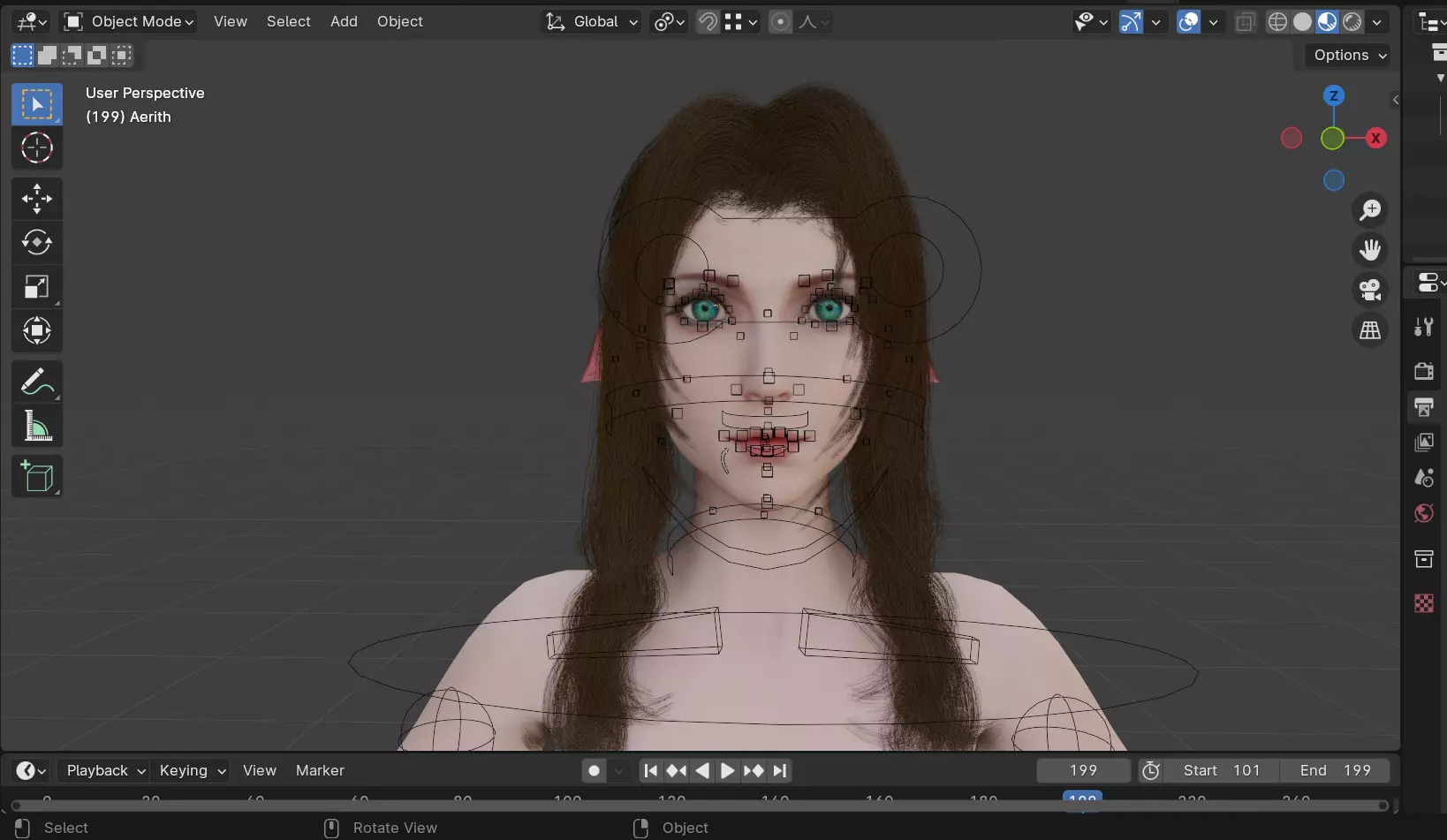The height and width of the screenshot is (840, 1447).
Task: Choose the Move tool
Action: point(37,199)
